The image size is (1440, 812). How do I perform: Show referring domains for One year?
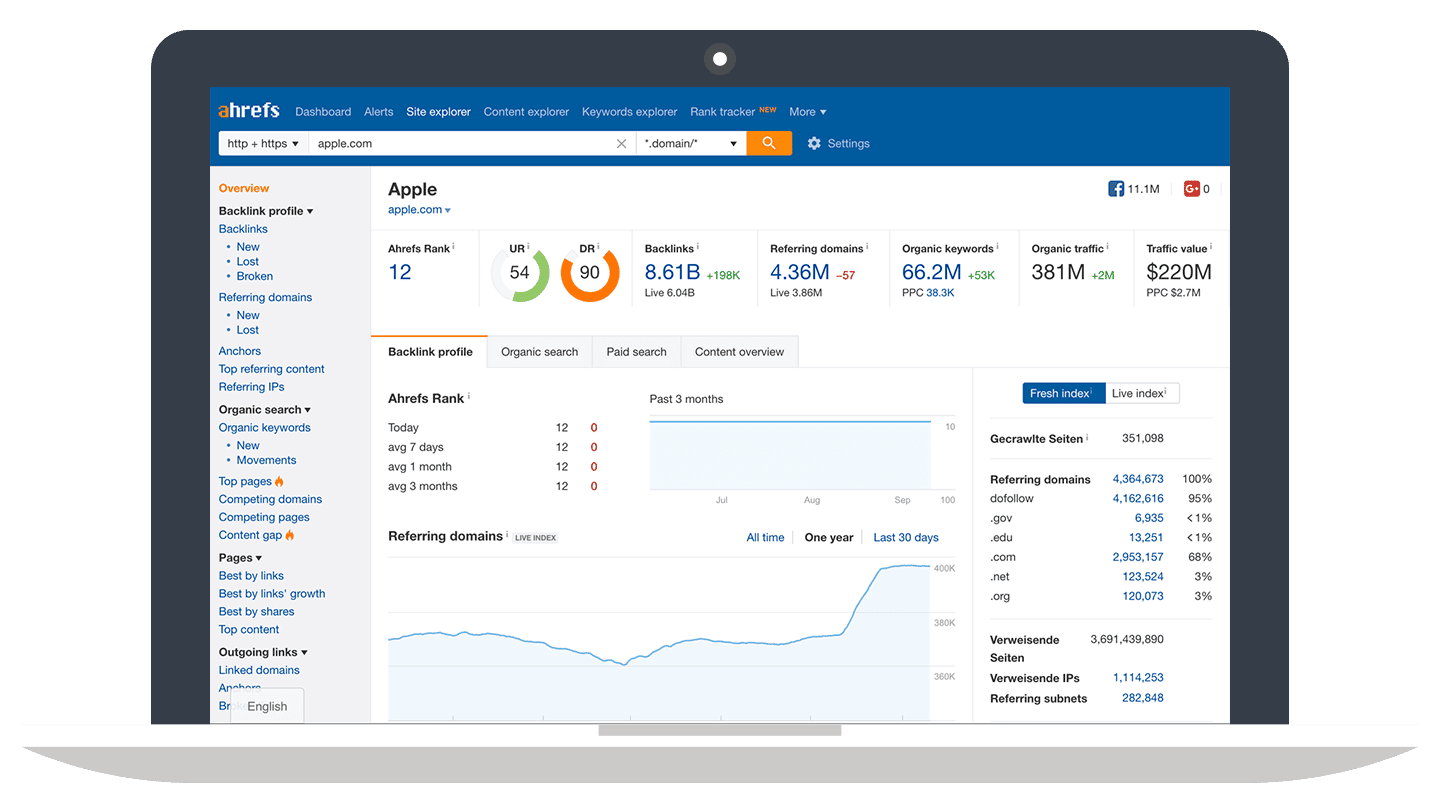(x=829, y=537)
